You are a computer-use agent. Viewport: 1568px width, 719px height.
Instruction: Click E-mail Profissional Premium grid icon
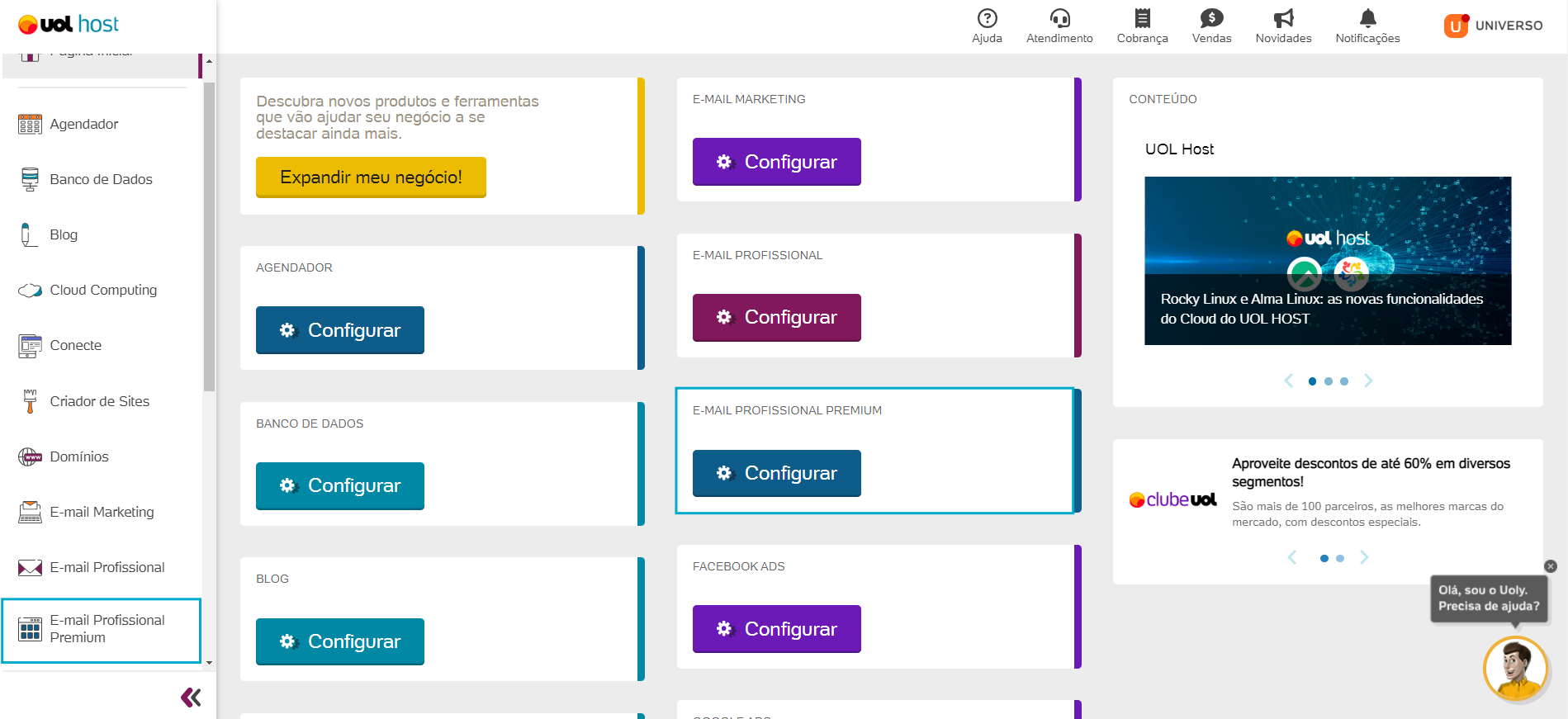tap(30, 629)
